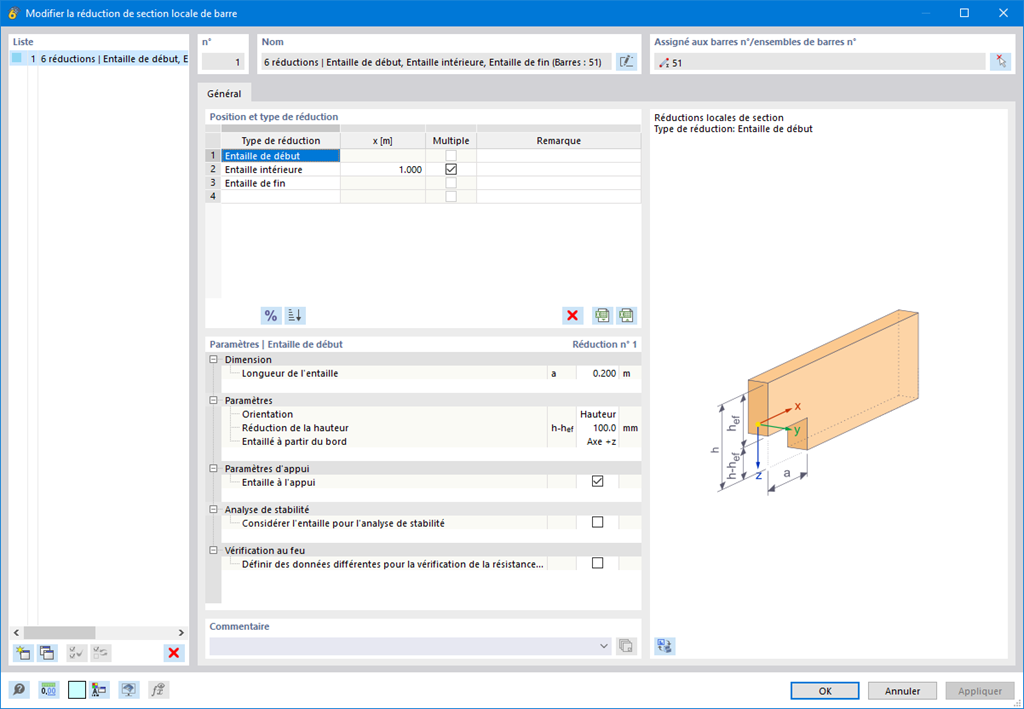This screenshot has height=709, width=1024.
Task: Collapse the Paramètres d'appui group
Action: click(x=213, y=469)
